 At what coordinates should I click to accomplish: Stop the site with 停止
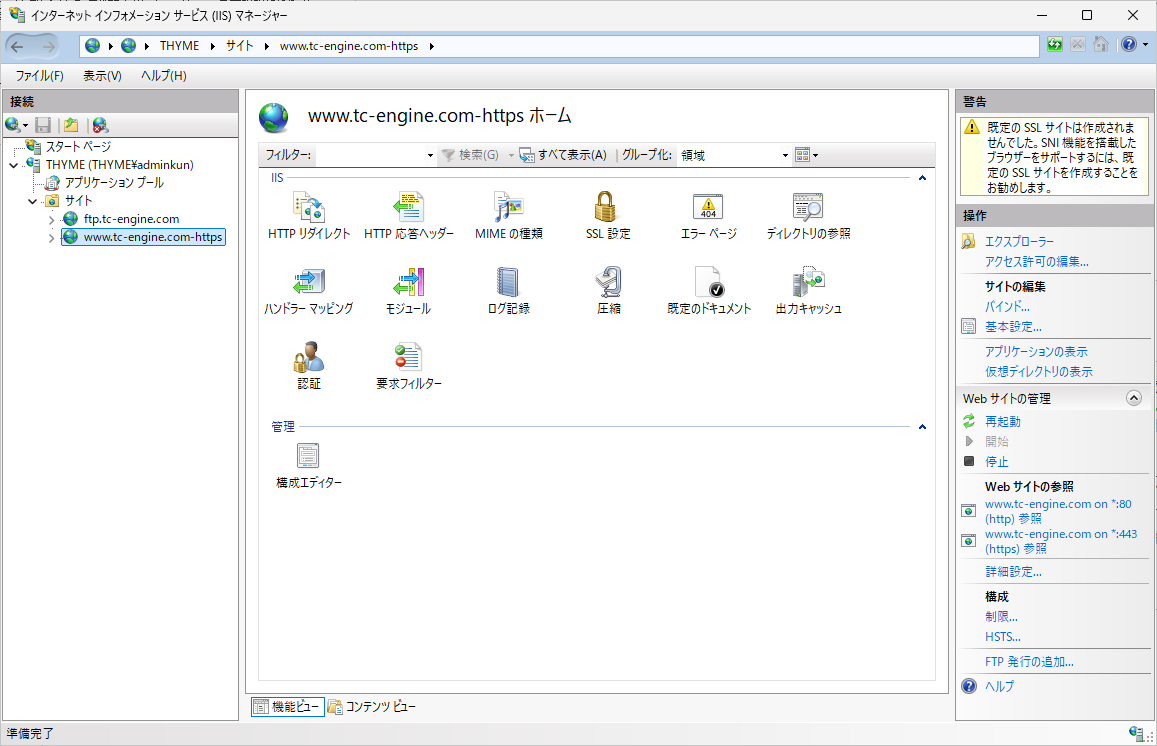996,461
